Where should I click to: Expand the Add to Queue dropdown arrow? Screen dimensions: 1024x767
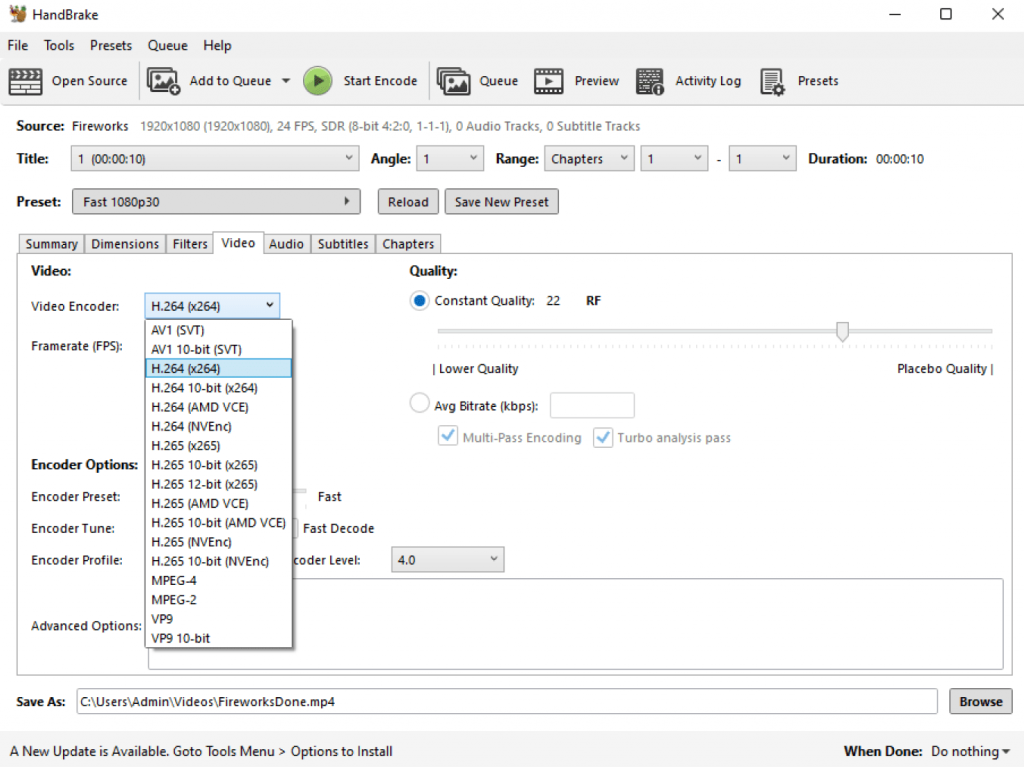click(x=285, y=81)
